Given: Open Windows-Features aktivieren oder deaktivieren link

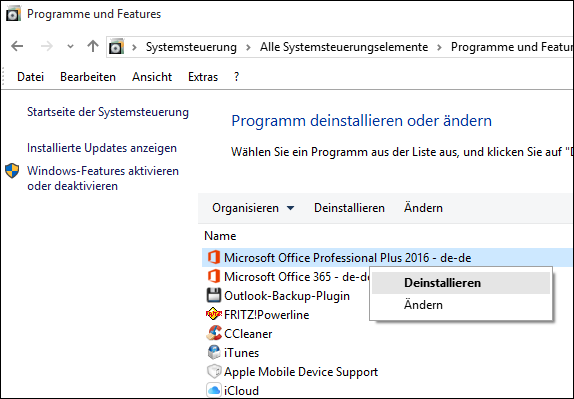Looking at the screenshot, I should [x=103, y=178].
